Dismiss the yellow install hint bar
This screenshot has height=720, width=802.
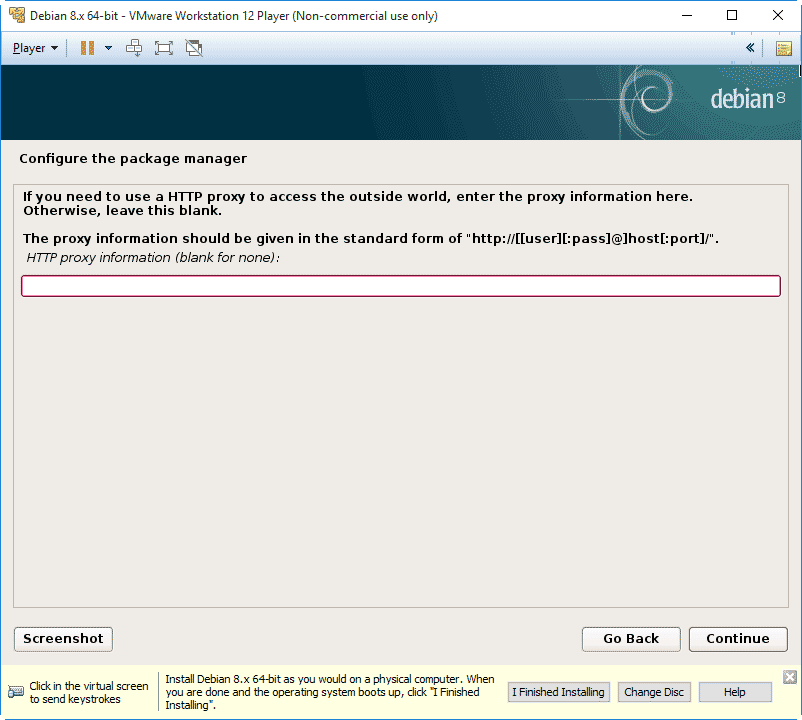pyautogui.click(x=789, y=677)
